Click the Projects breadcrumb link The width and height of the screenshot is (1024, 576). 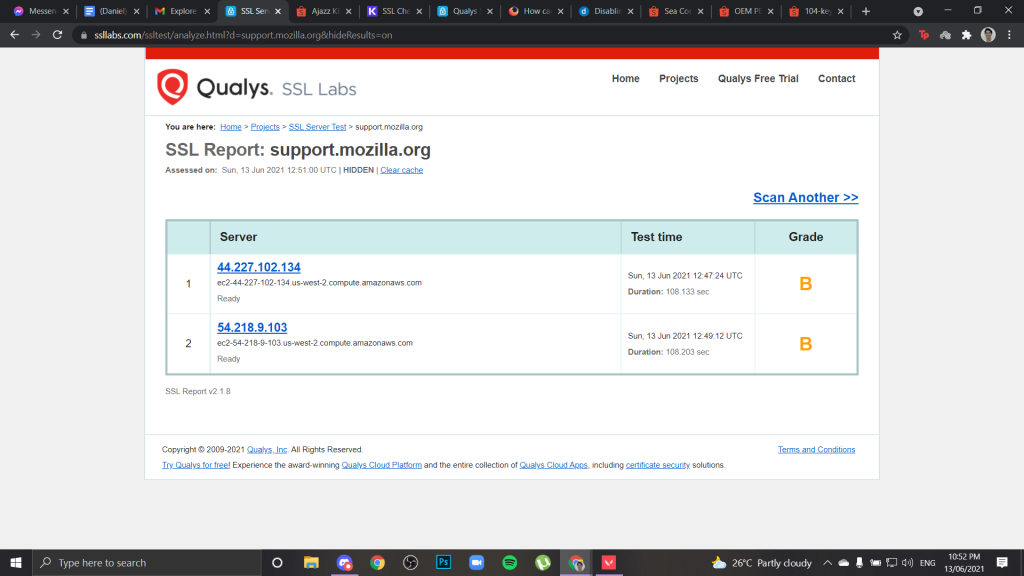[x=265, y=127]
